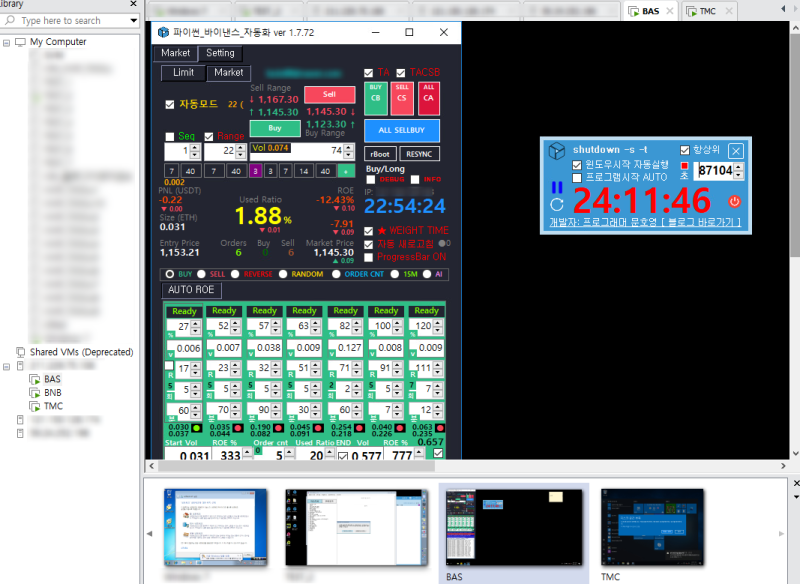Image resolution: width=800 pixels, height=584 pixels.
Task: Click the BAS VM icon in library tree
Action: tap(35, 379)
